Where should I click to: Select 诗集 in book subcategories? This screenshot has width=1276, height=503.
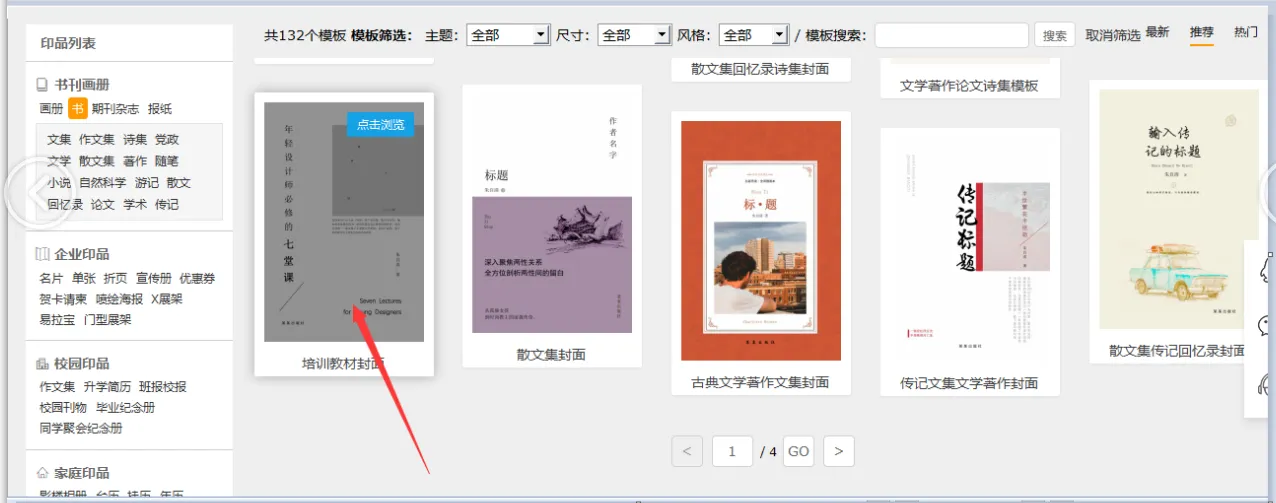pos(135,139)
